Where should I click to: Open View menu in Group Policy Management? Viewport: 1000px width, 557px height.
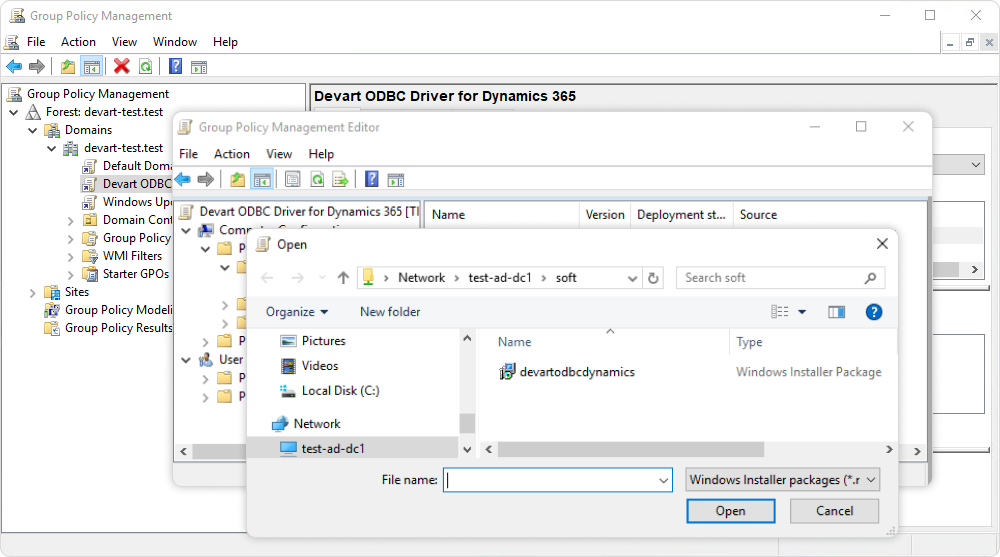pyautogui.click(x=124, y=41)
